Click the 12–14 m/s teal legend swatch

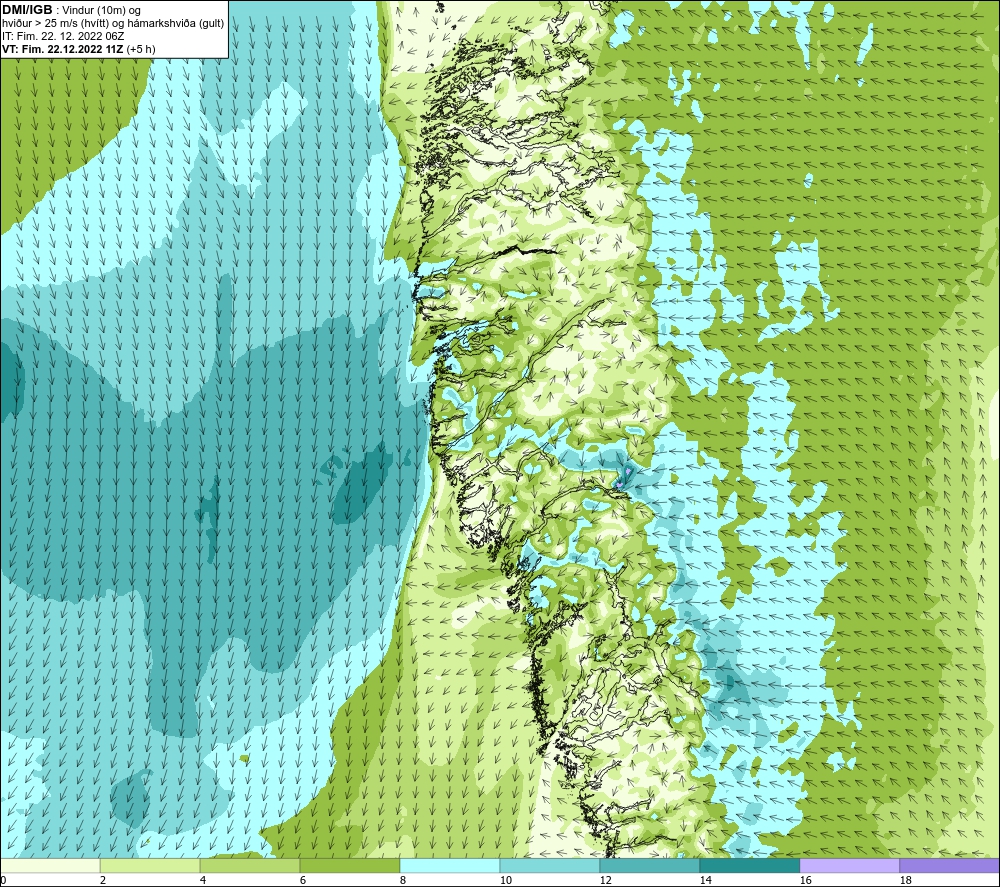pos(650,865)
